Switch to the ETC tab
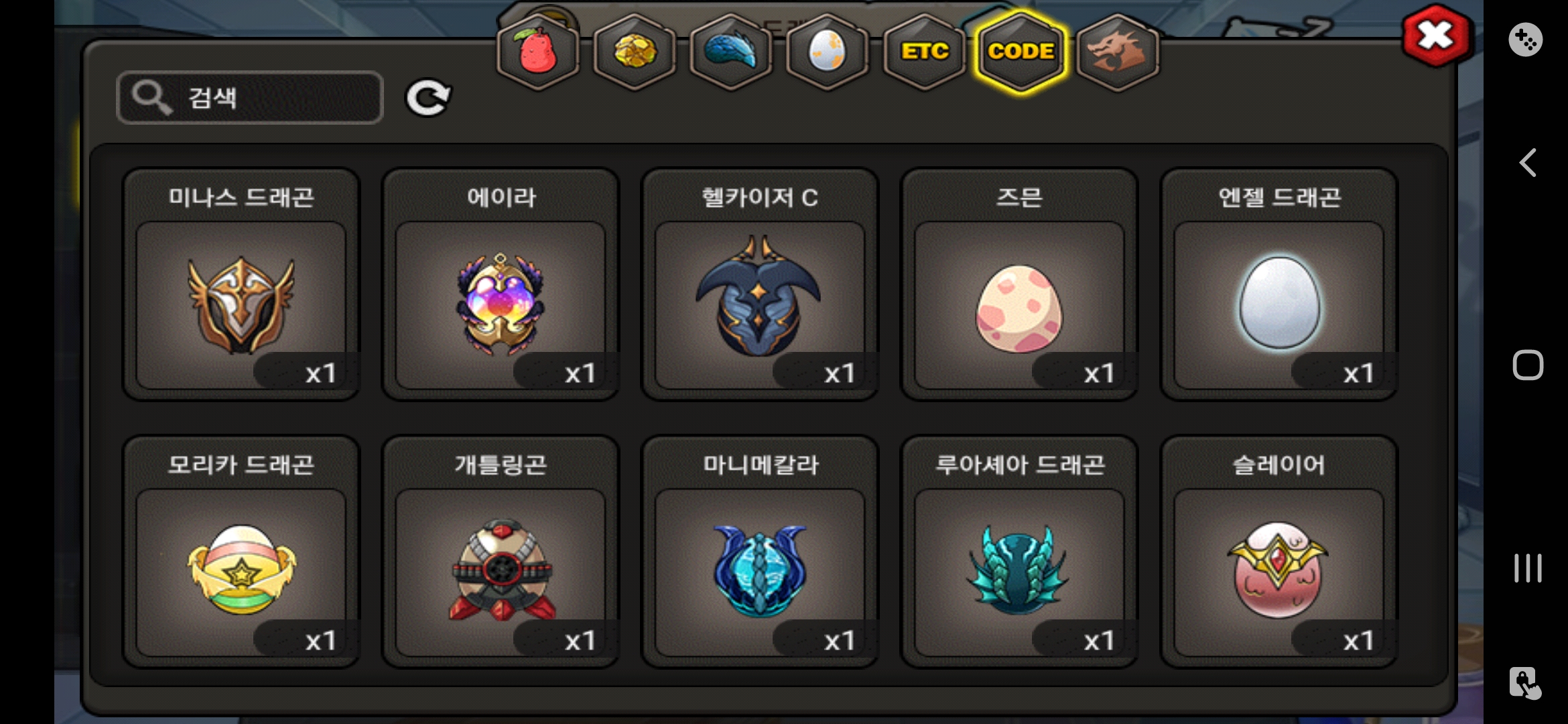The width and height of the screenshot is (1568, 724). tap(924, 52)
